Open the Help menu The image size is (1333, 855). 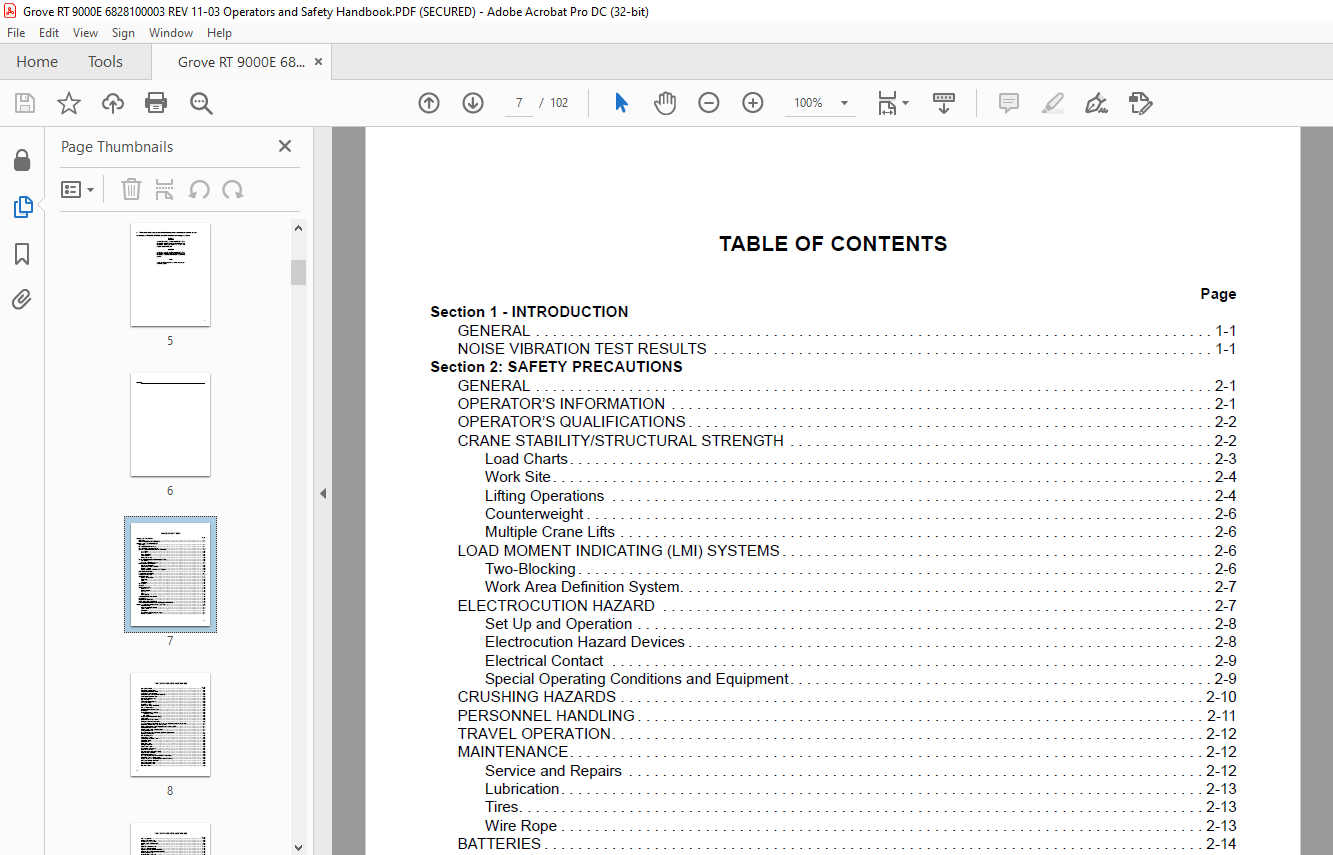(x=219, y=33)
